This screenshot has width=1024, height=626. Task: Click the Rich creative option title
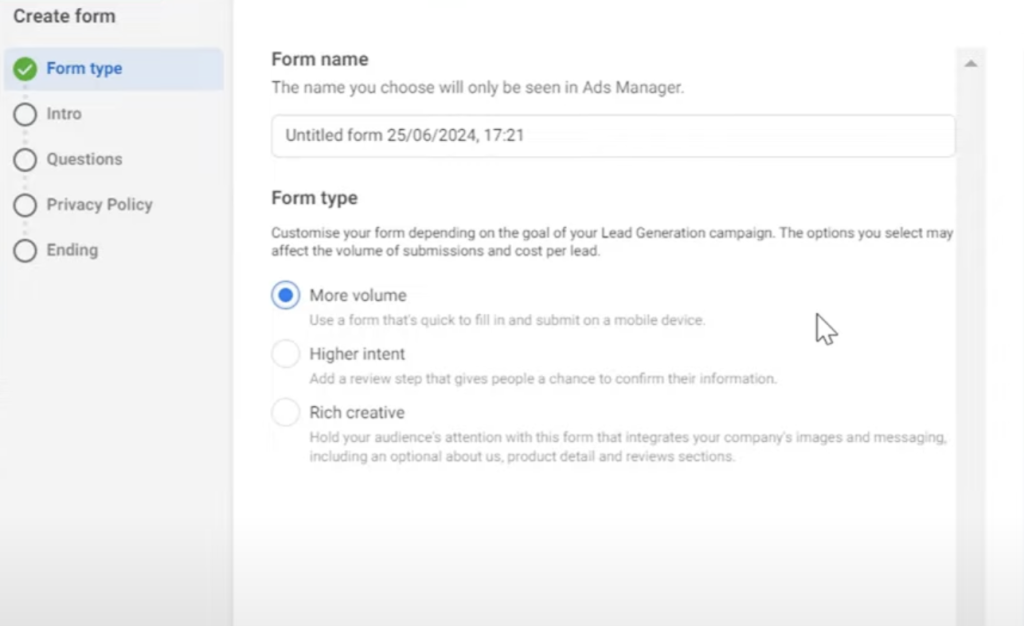point(357,412)
